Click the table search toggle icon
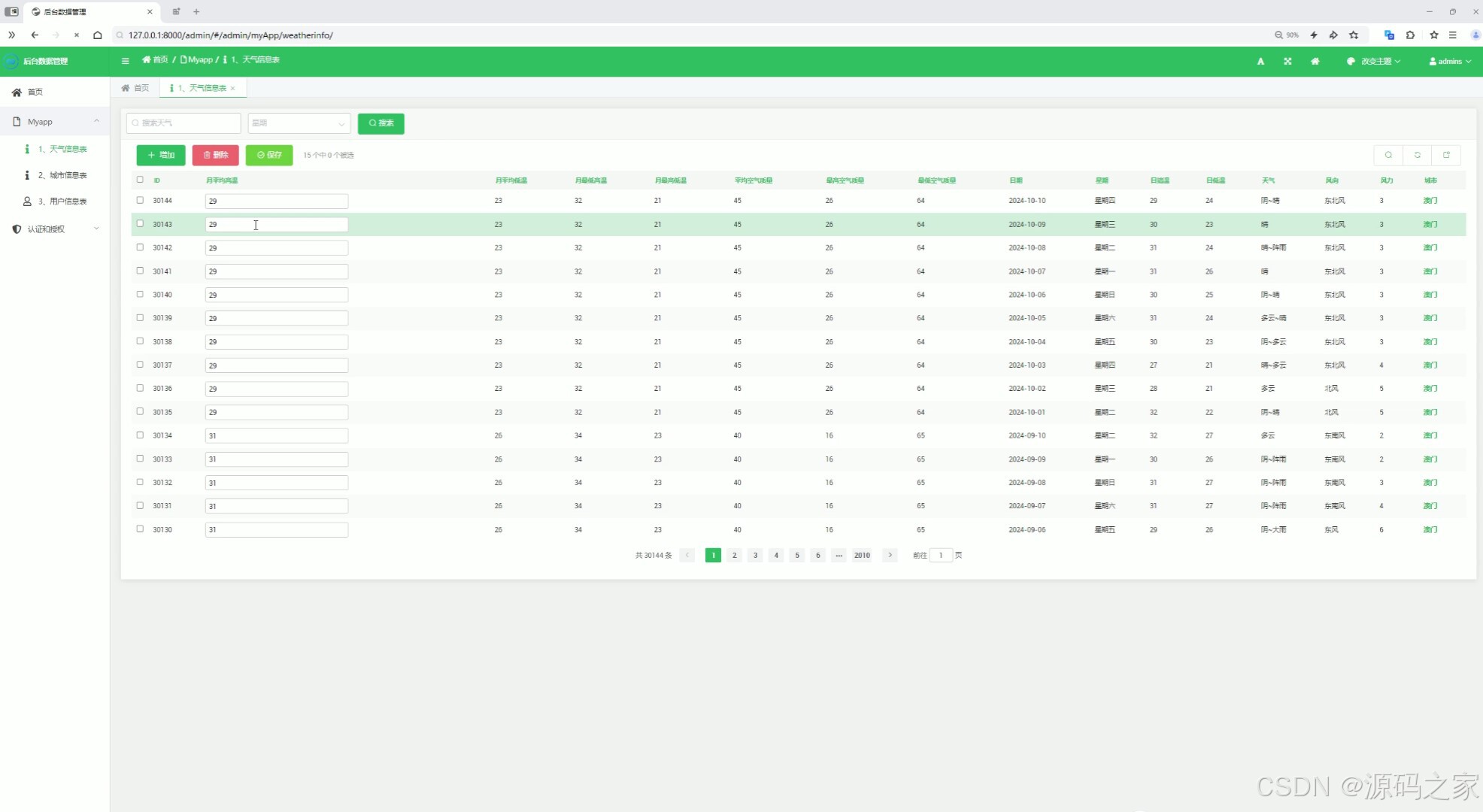Image resolution: width=1483 pixels, height=812 pixels. 1388,155
